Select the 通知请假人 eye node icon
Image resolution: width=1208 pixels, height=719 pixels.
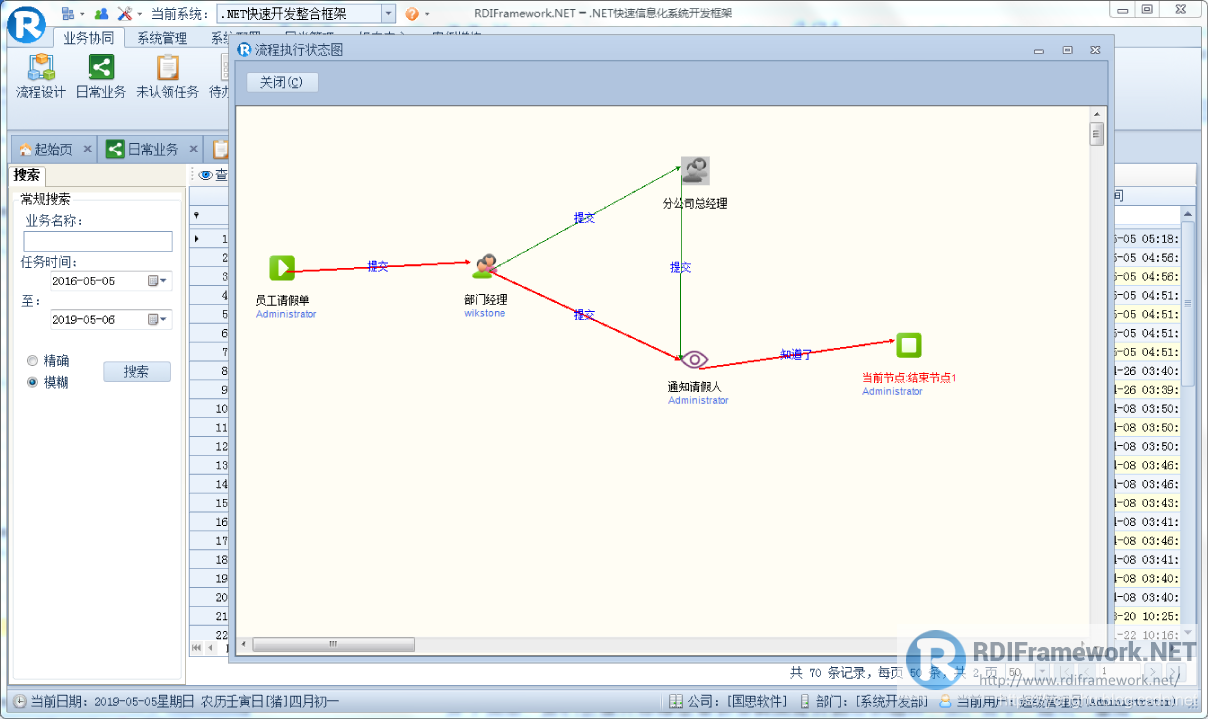click(695, 359)
